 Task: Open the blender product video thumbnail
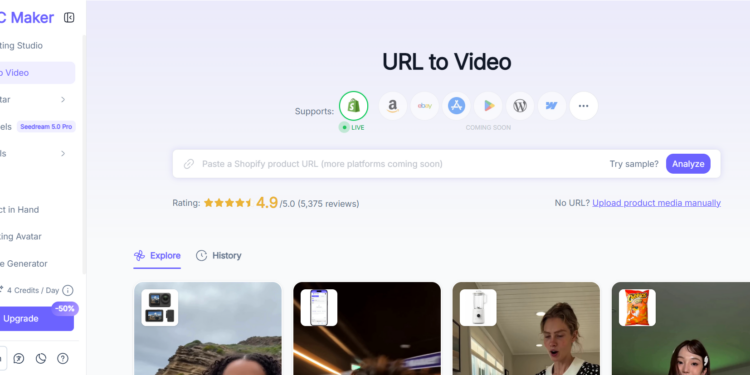[x=526, y=329]
